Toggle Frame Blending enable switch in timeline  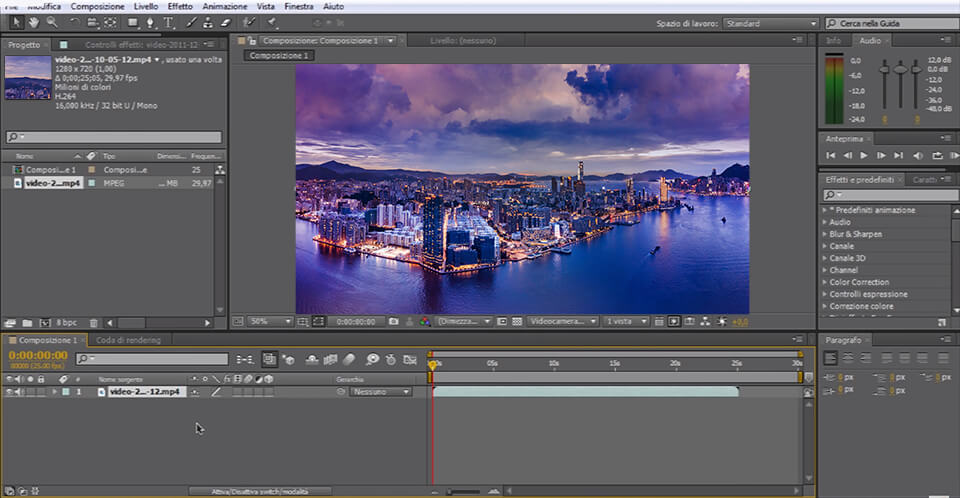coord(330,360)
